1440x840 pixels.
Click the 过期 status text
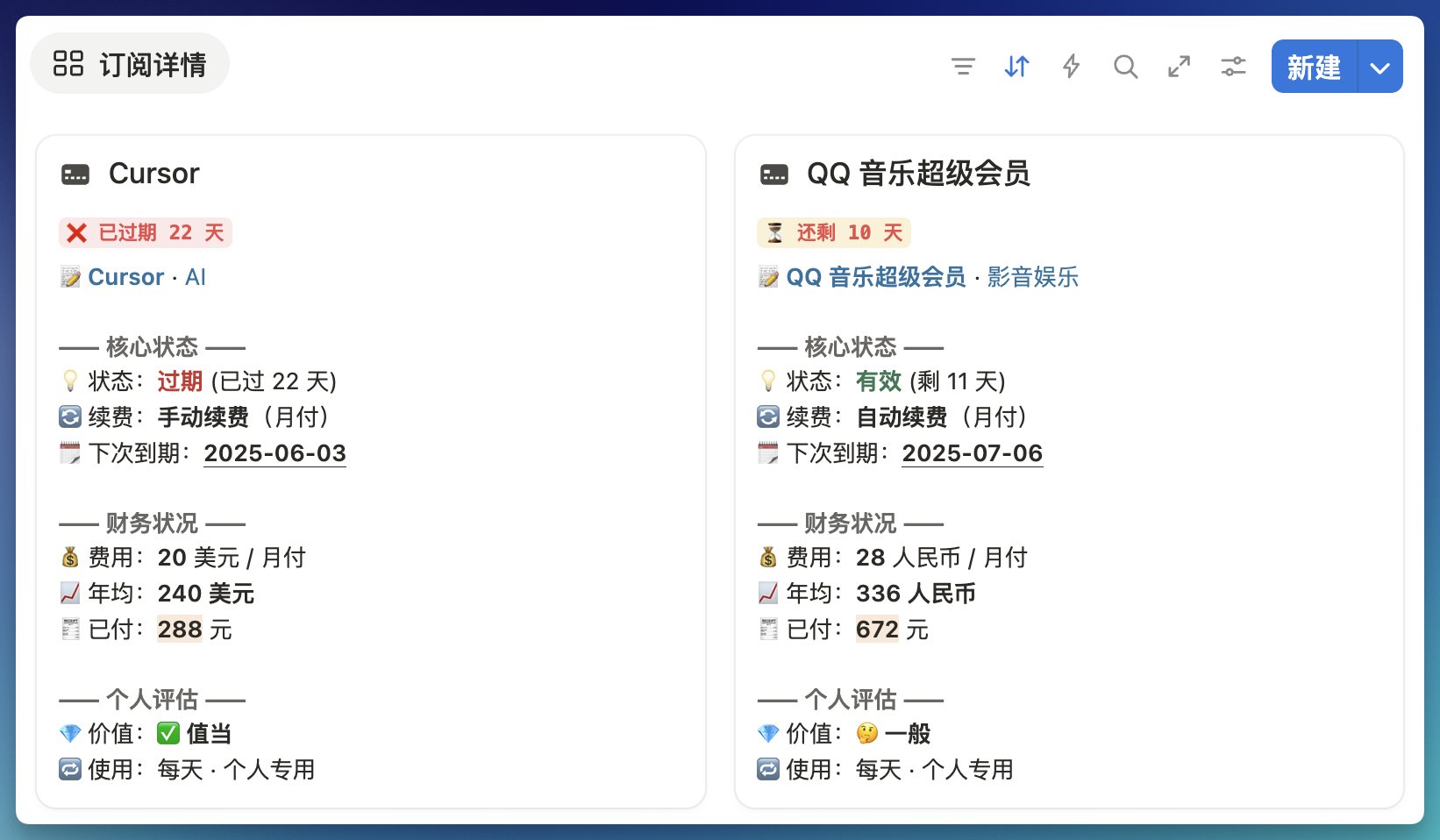coord(181,381)
